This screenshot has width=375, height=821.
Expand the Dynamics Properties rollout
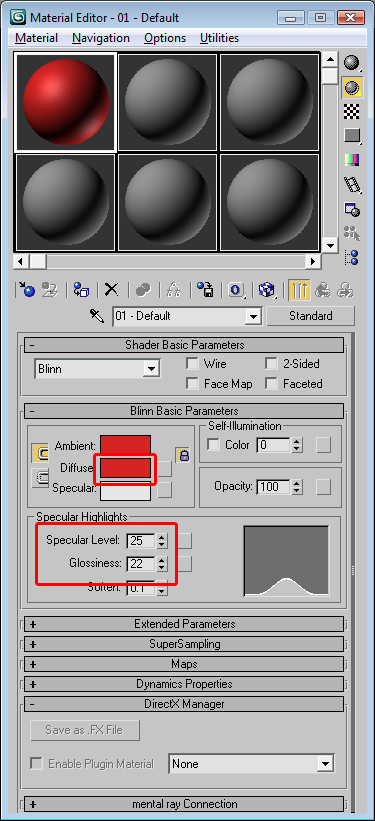click(184, 684)
